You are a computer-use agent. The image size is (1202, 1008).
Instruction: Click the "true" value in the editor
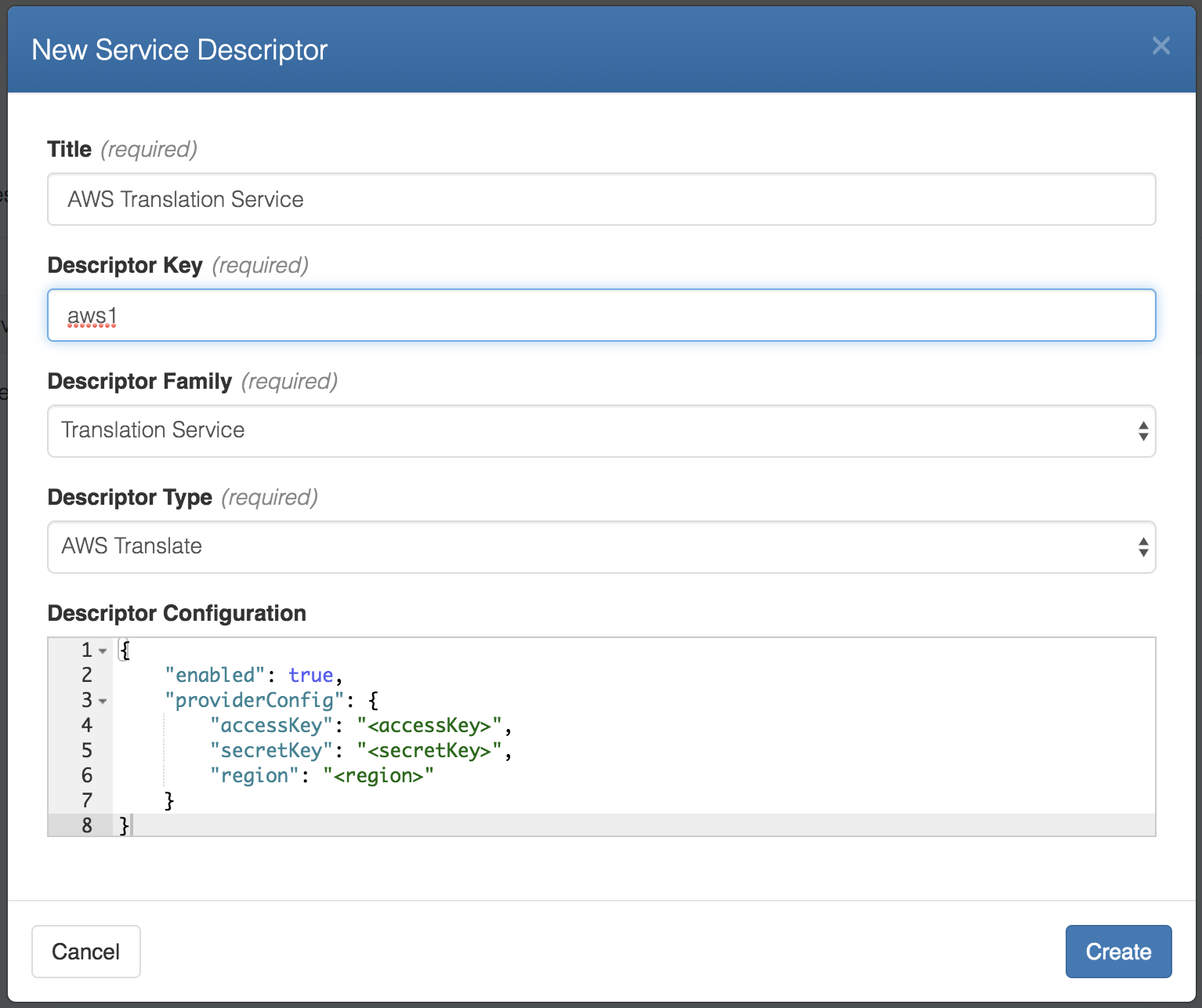310,675
